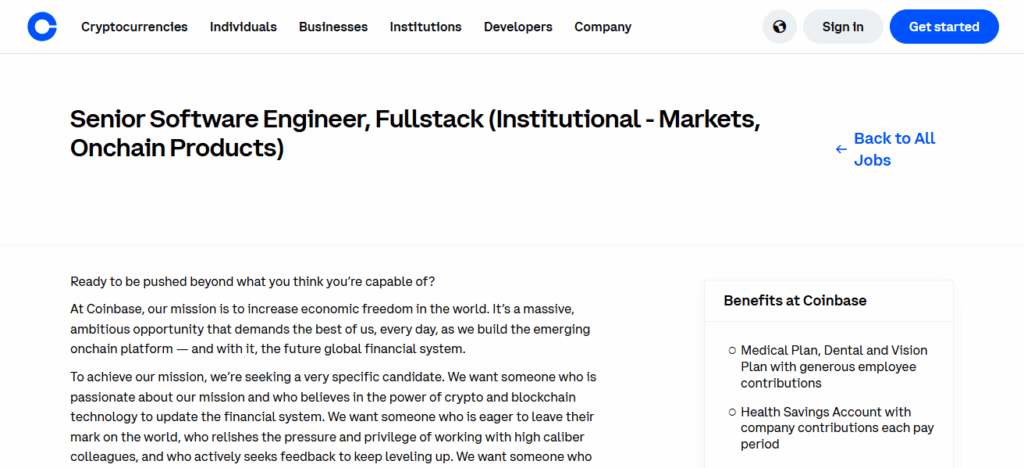Click the 'Ready to be pushed beyond' sentence
Image resolution: width=1024 pixels, height=468 pixels.
pyautogui.click(x=253, y=281)
